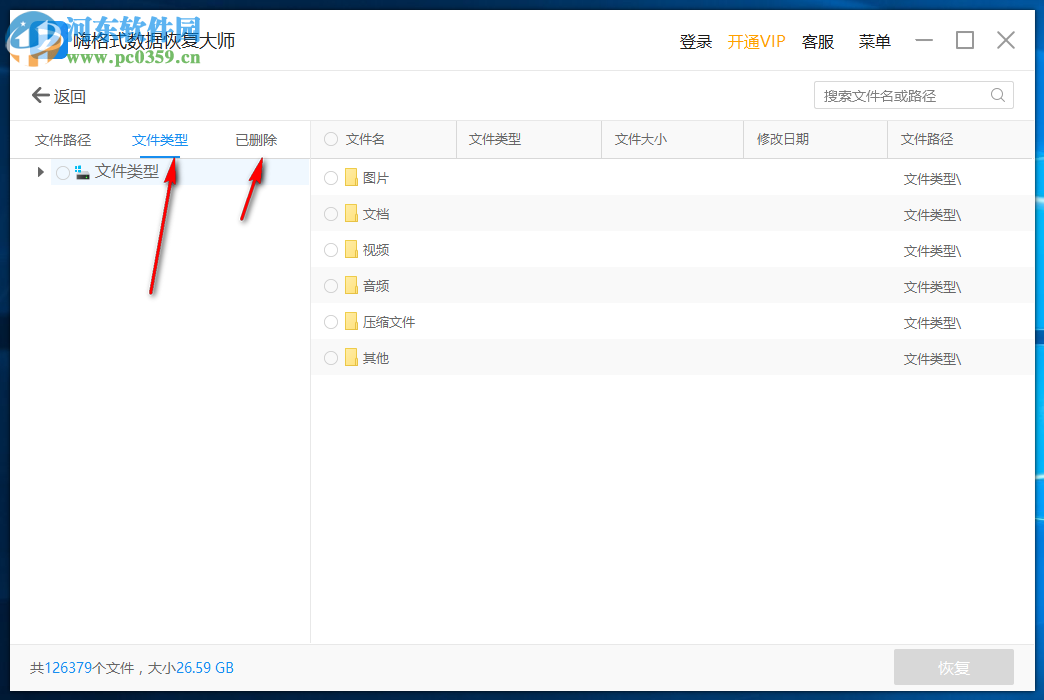The height and width of the screenshot is (700, 1044).
Task: Click inside the file search input box
Action: 900,95
